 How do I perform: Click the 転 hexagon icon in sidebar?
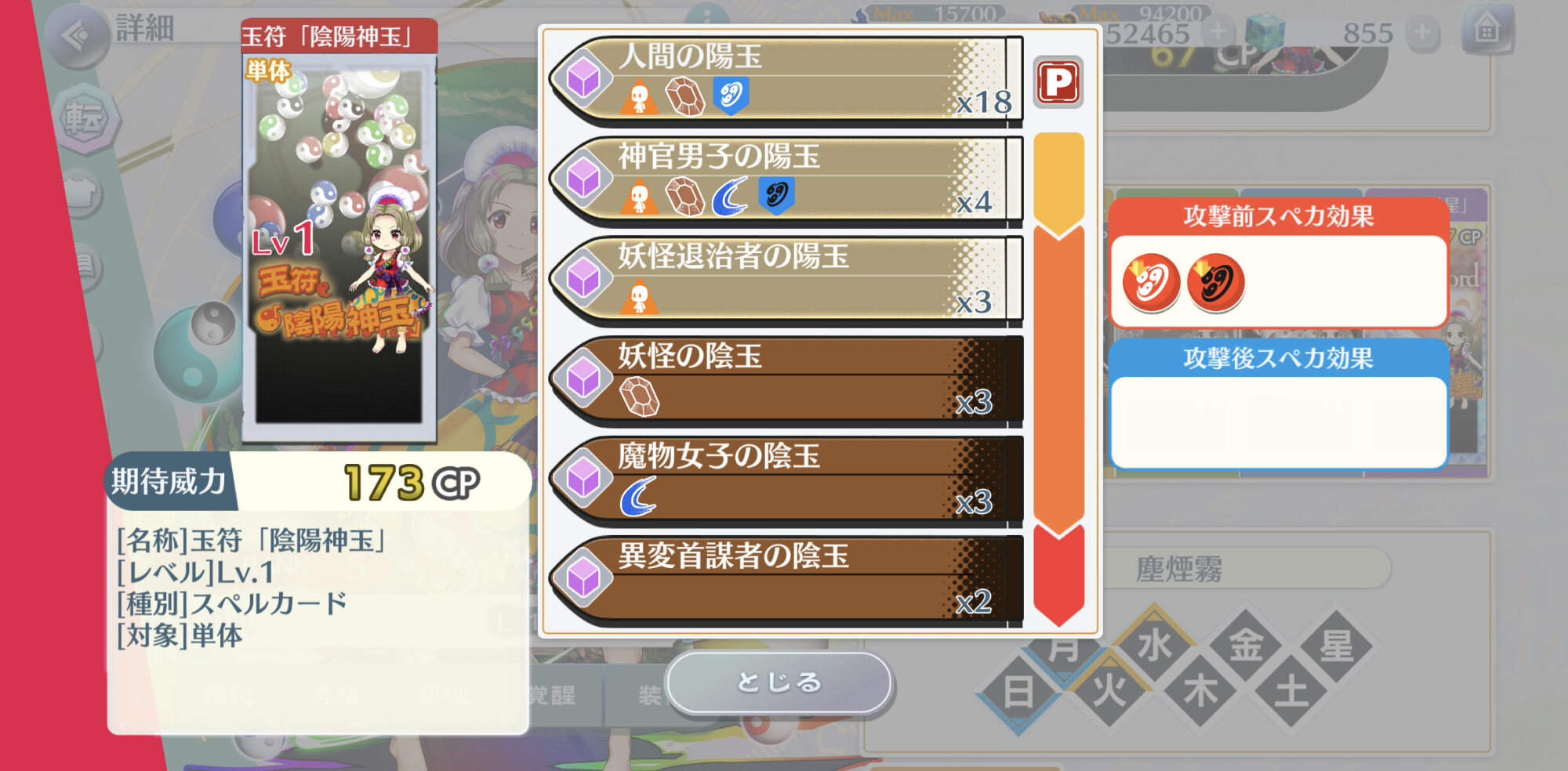pos(85,119)
